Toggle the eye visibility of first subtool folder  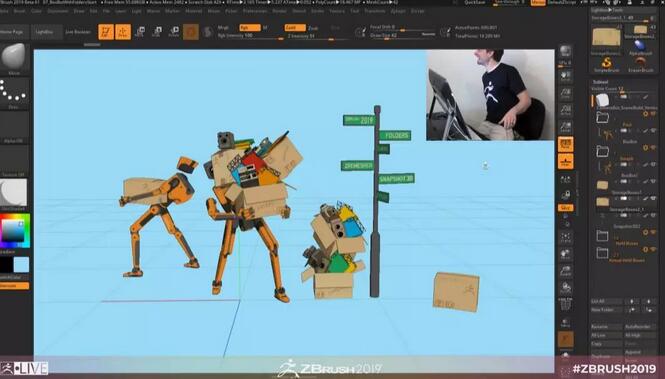pyautogui.click(x=653, y=114)
